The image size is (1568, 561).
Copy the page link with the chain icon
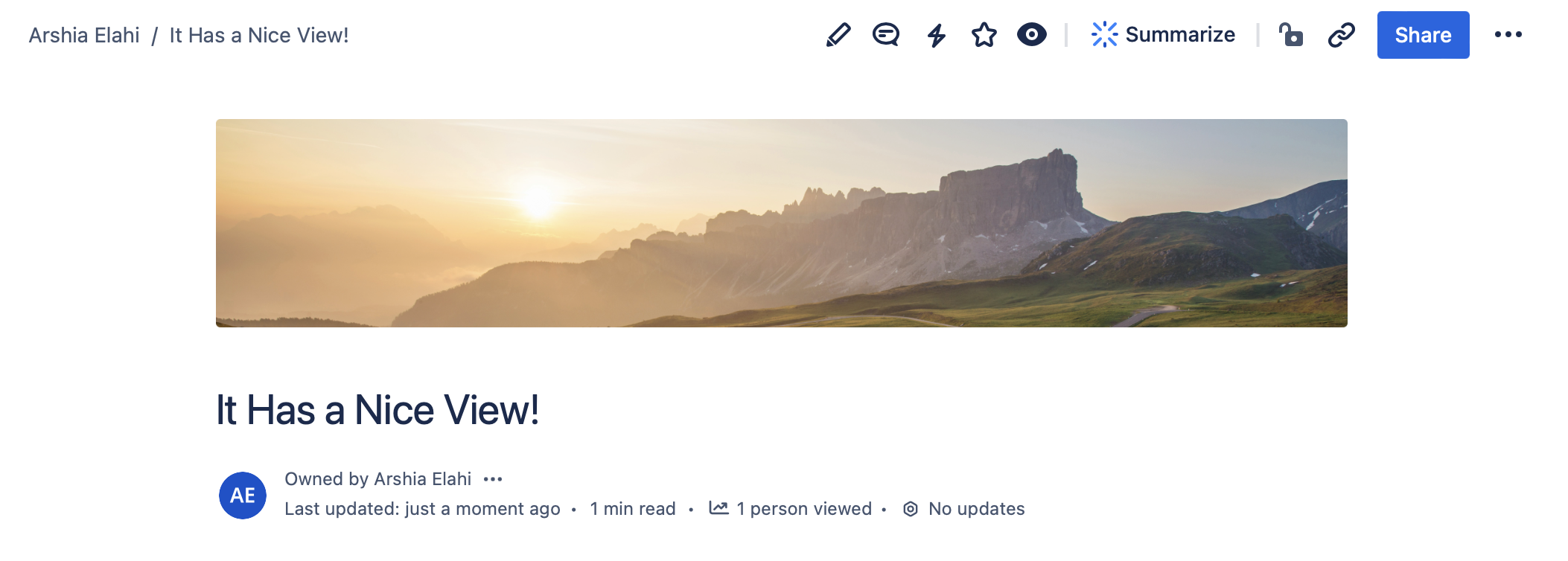1342,35
